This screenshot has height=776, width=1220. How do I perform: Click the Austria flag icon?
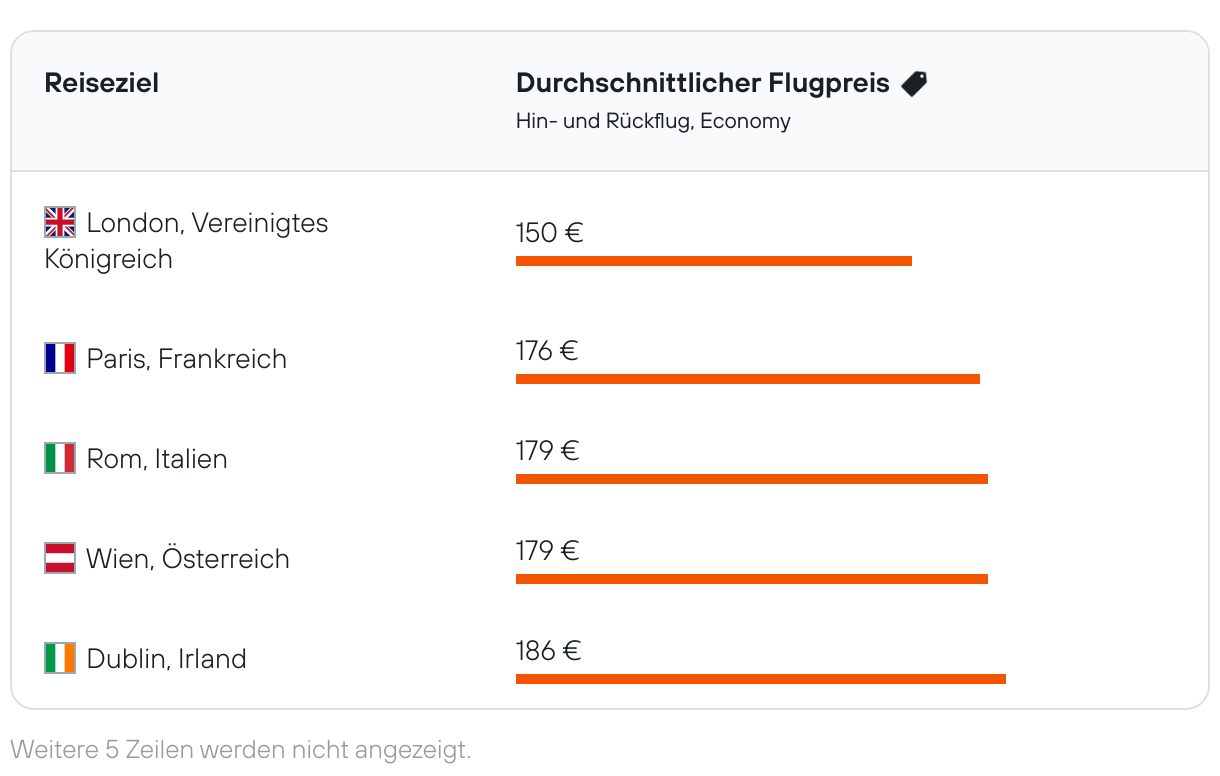60,558
